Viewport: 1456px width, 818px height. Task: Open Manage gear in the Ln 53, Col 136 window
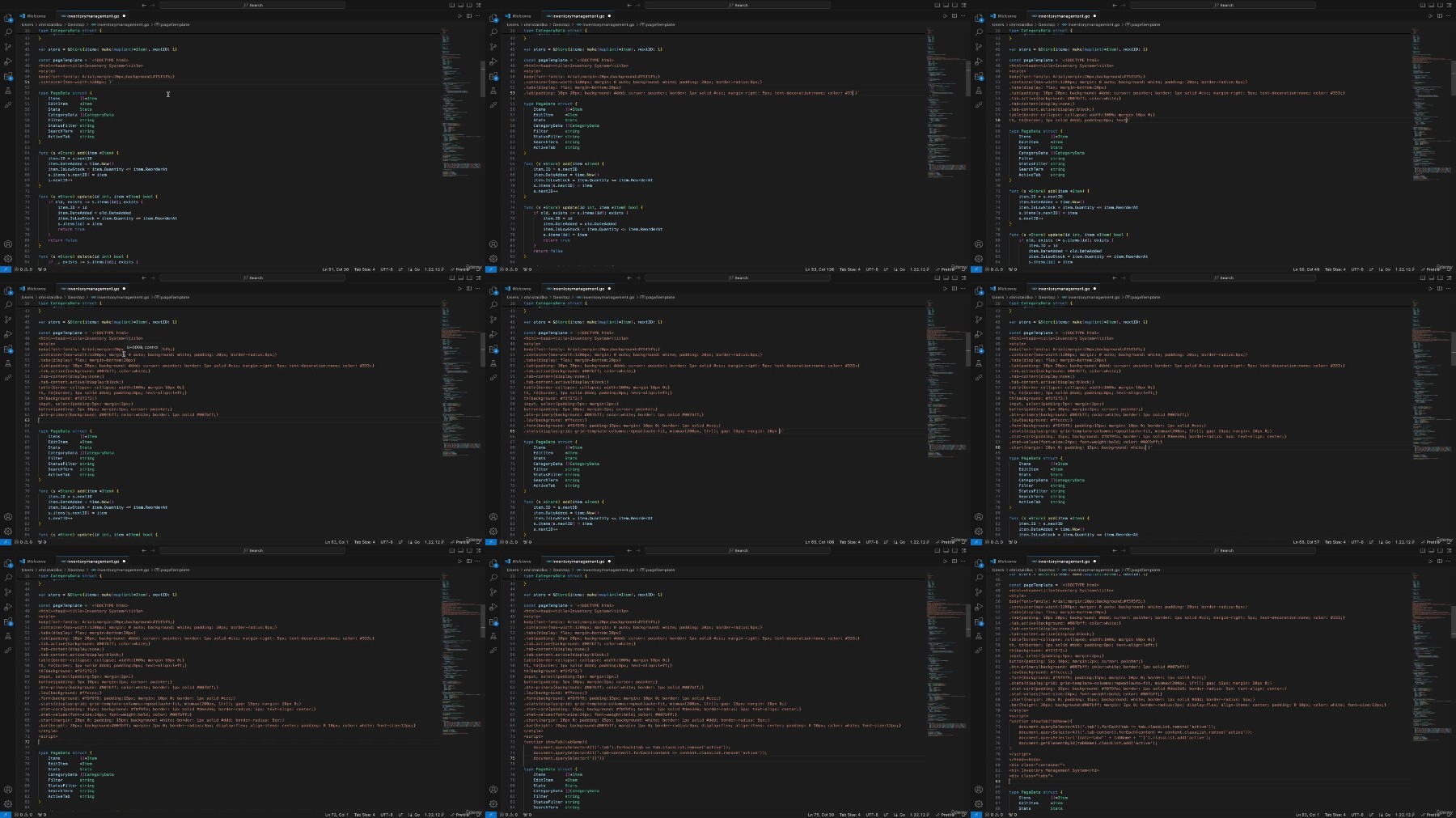(493, 258)
